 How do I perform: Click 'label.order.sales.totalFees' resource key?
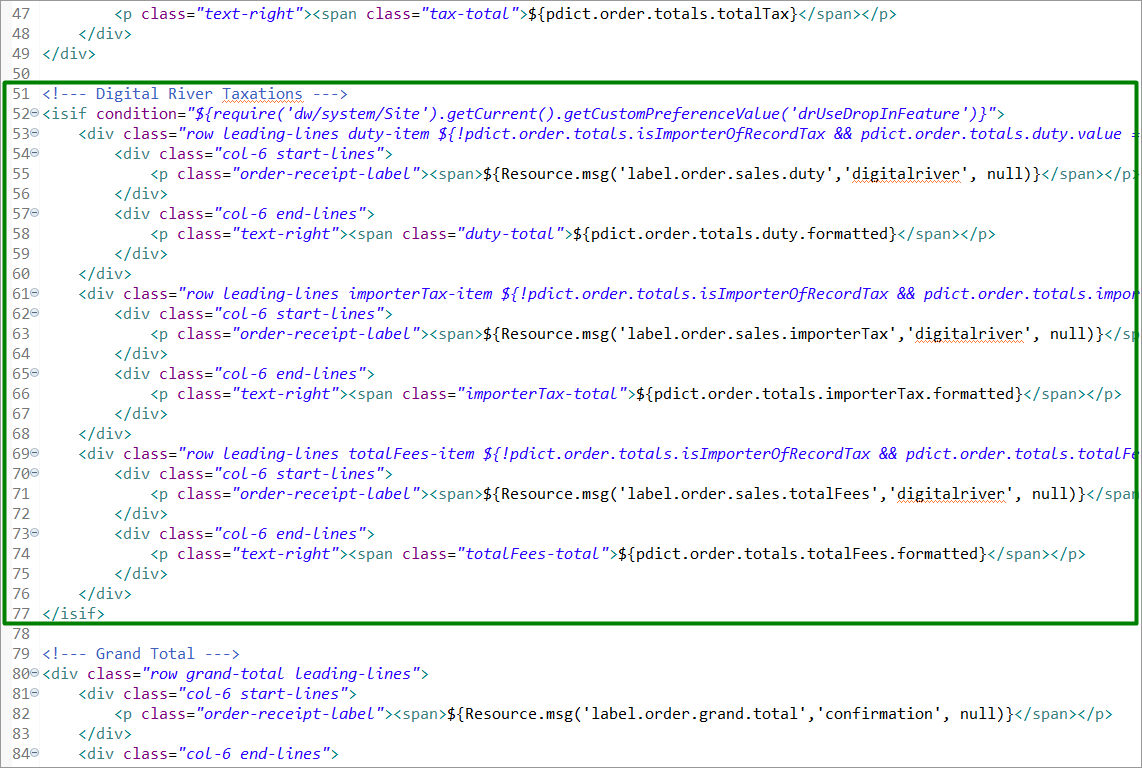pyautogui.click(x=749, y=494)
